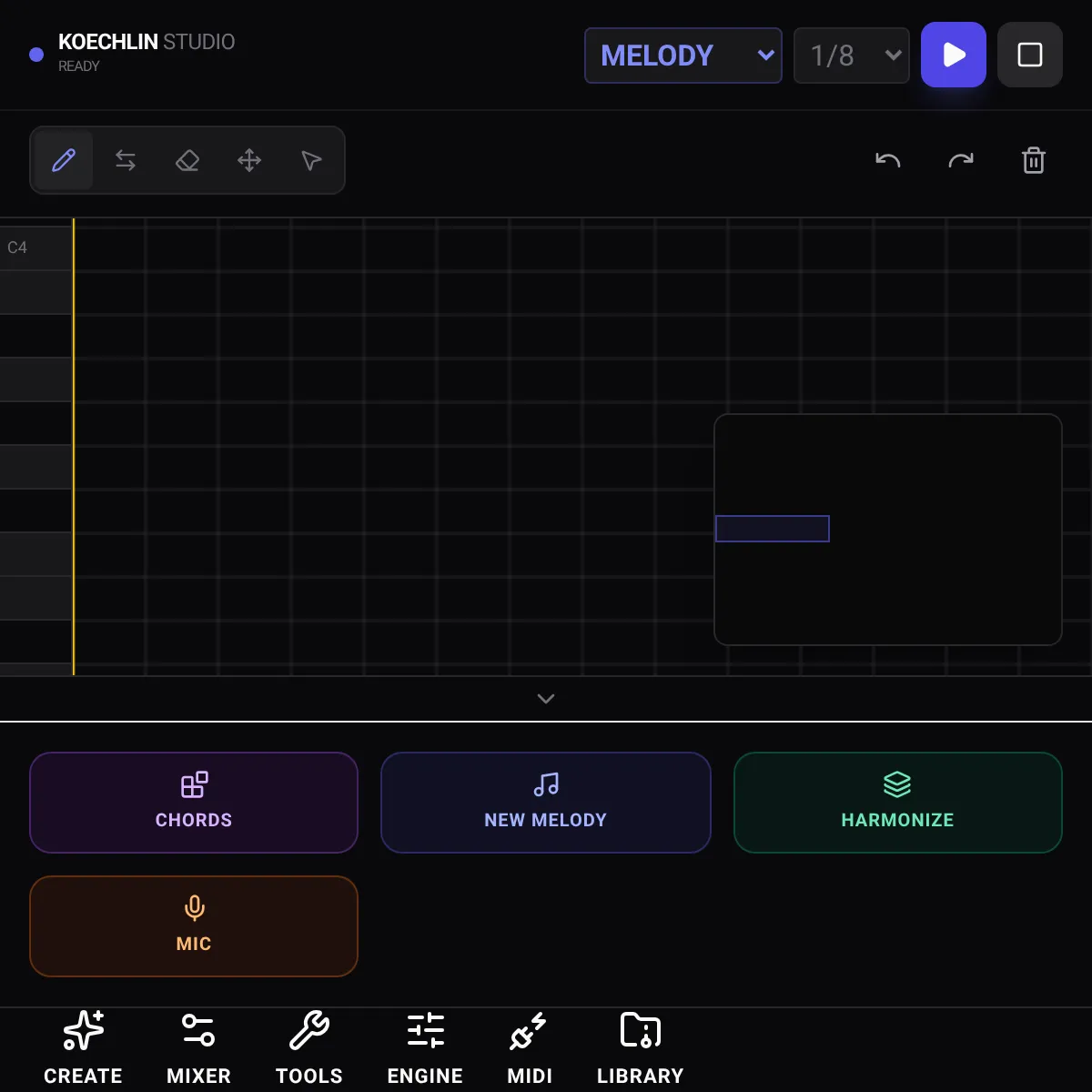Redo the undone action
The height and width of the screenshot is (1092, 1092).
[x=961, y=160]
